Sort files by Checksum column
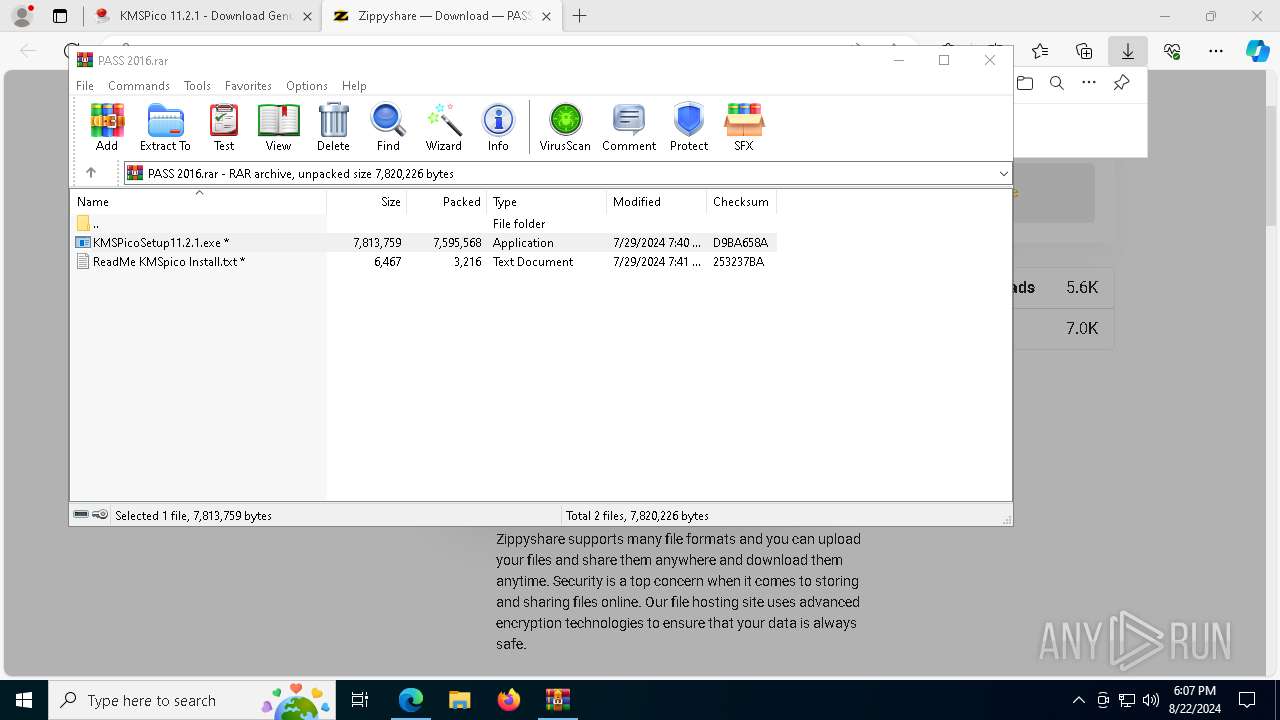1280x720 pixels. (741, 201)
